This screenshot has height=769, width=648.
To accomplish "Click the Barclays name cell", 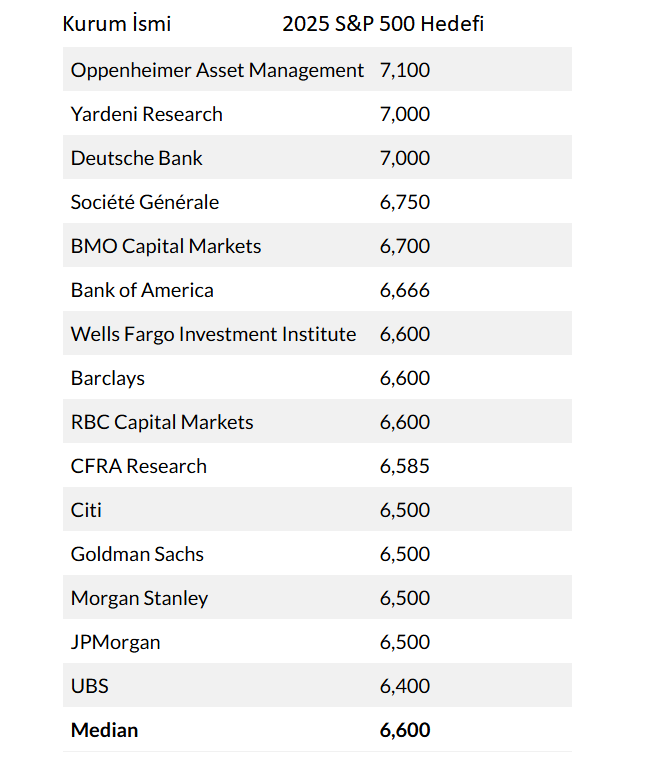I will (x=108, y=379).
